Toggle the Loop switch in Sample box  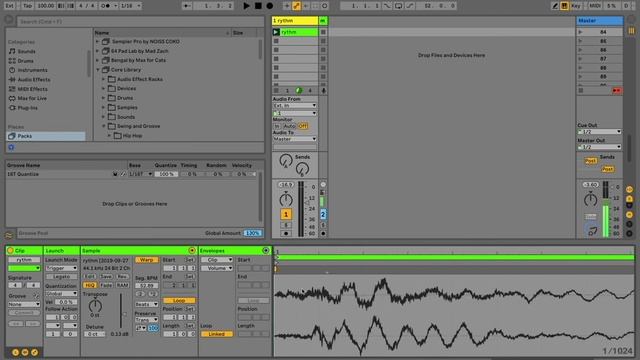179,300
